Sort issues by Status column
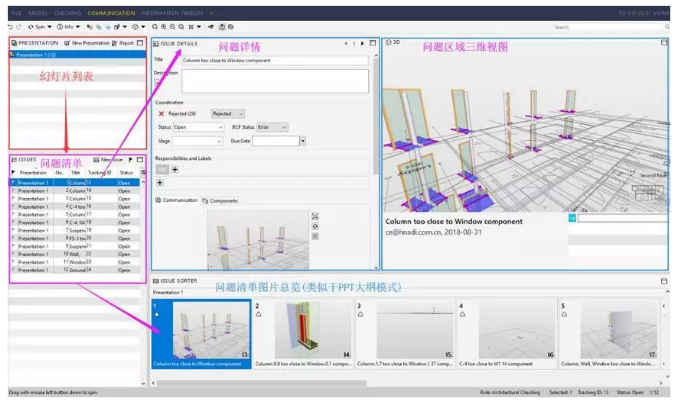 pyautogui.click(x=126, y=173)
